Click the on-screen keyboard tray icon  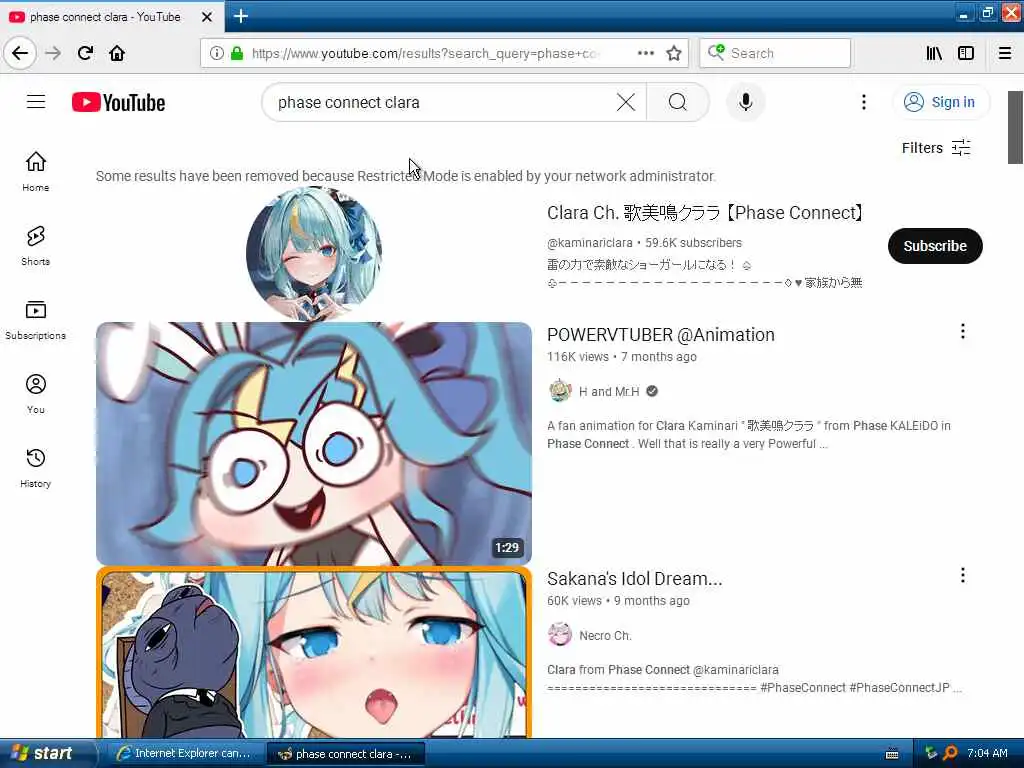(x=891, y=754)
